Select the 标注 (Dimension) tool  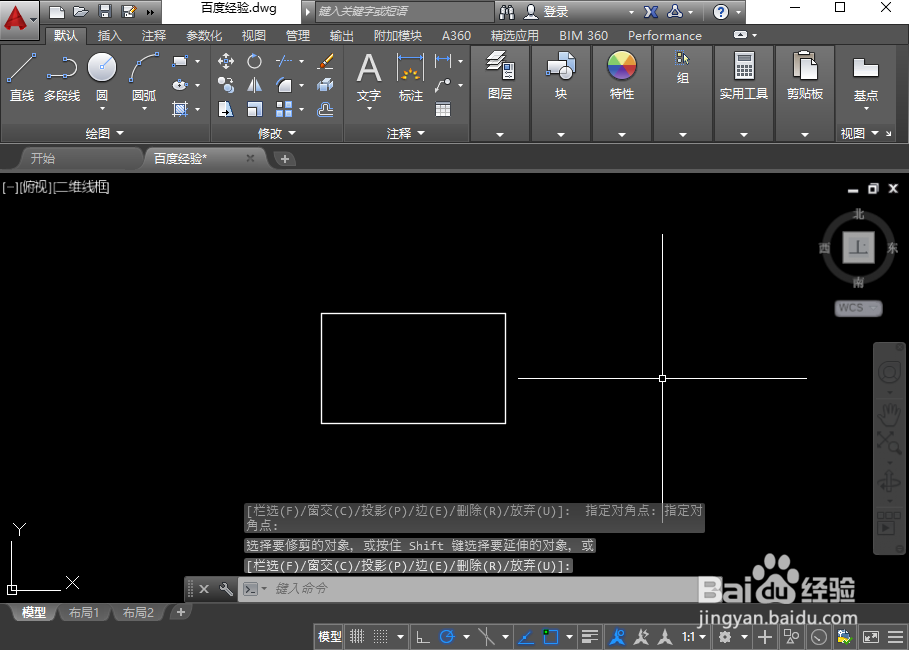(x=410, y=77)
